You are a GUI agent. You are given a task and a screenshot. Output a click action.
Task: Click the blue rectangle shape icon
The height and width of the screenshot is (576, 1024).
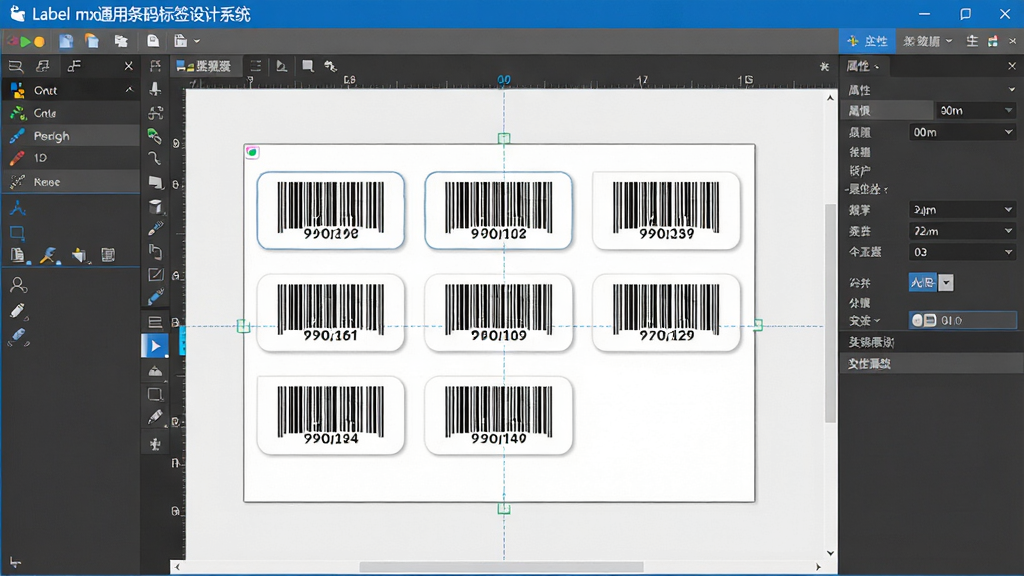tap(18, 232)
